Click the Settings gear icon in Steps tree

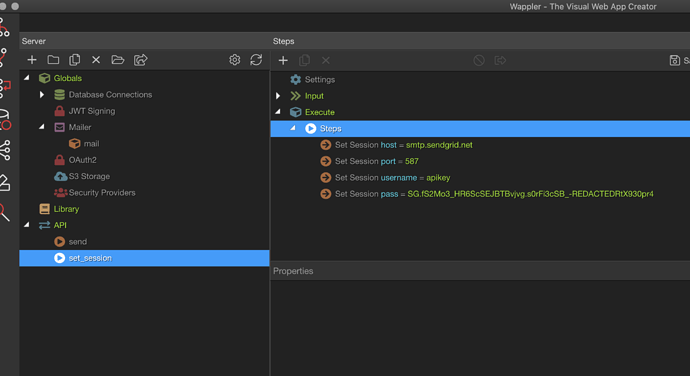click(295, 79)
